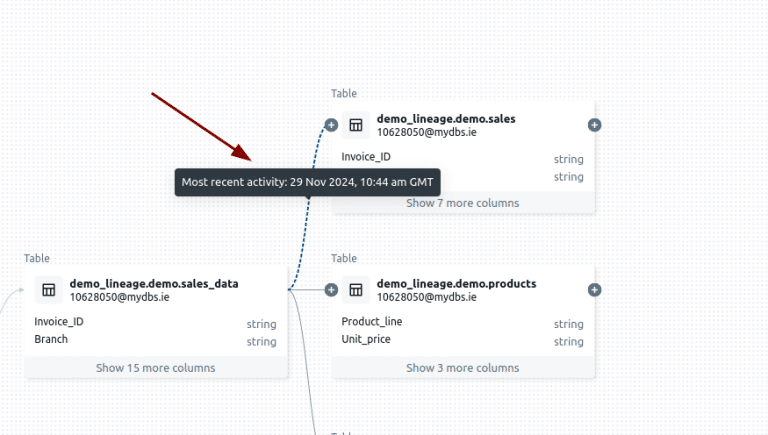Show 3 more columns in products table
Image resolution: width=768 pixels, height=435 pixels.
[462, 368]
